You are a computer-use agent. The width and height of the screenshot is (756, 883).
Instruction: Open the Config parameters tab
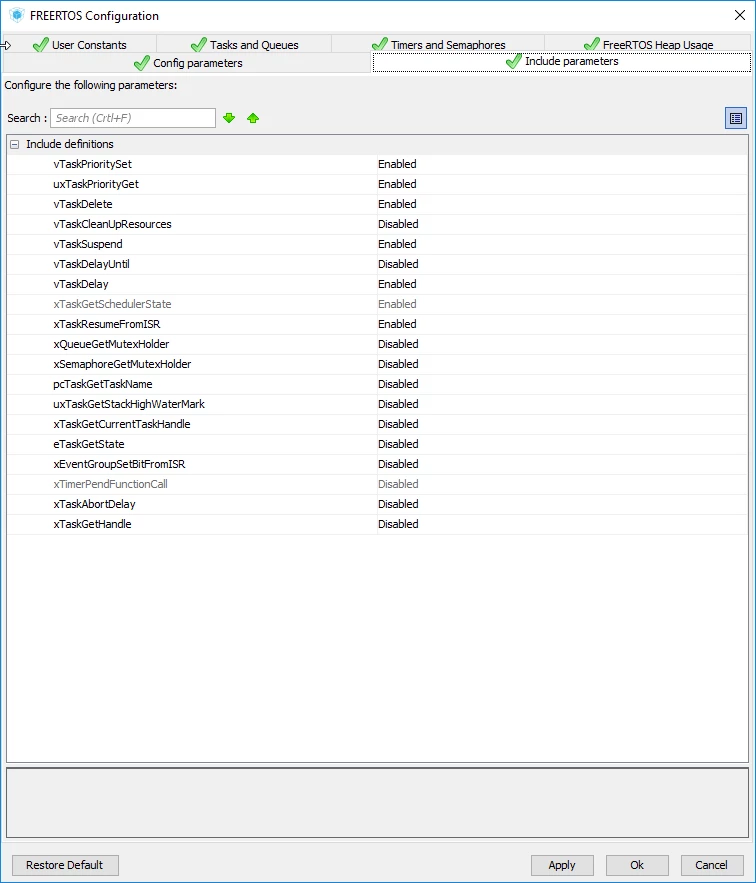(x=188, y=63)
